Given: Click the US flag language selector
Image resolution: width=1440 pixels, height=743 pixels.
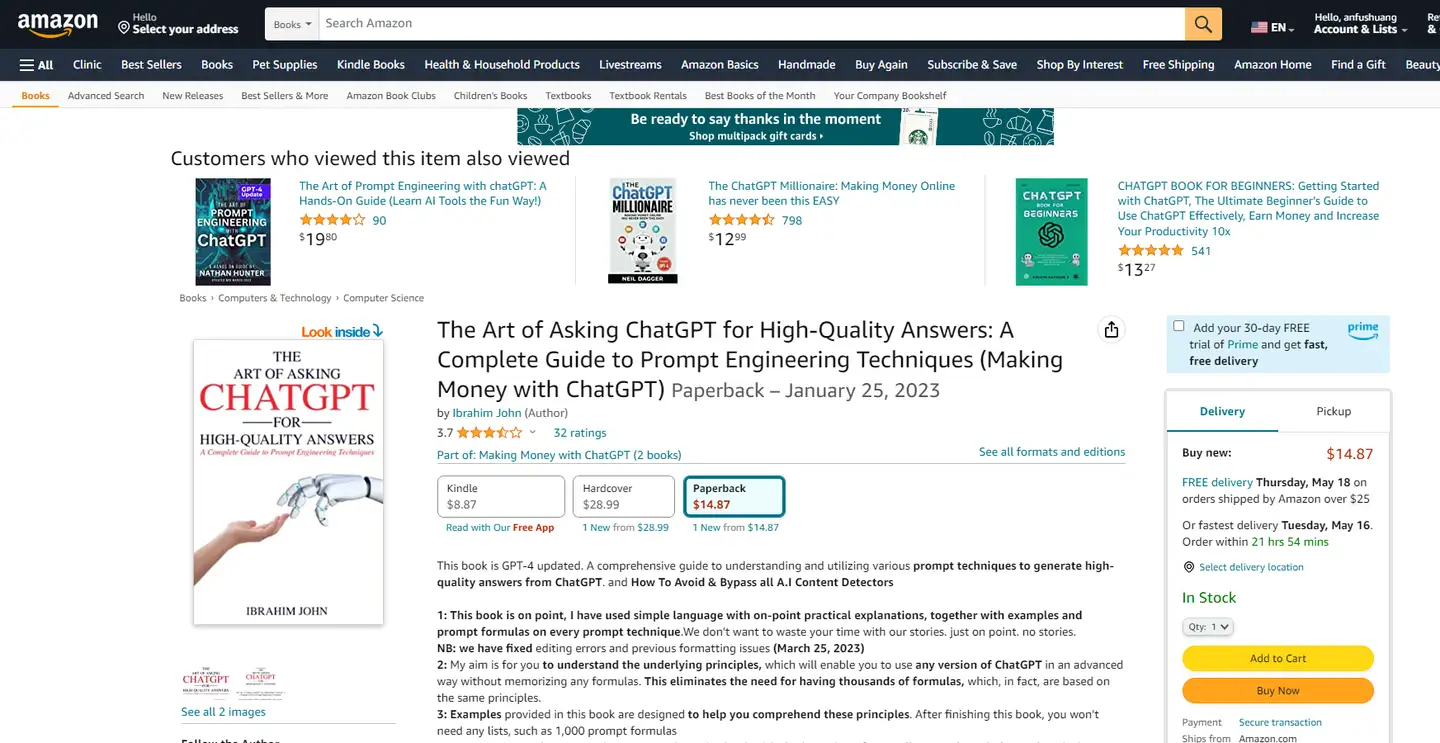Looking at the screenshot, I should pyautogui.click(x=1272, y=28).
